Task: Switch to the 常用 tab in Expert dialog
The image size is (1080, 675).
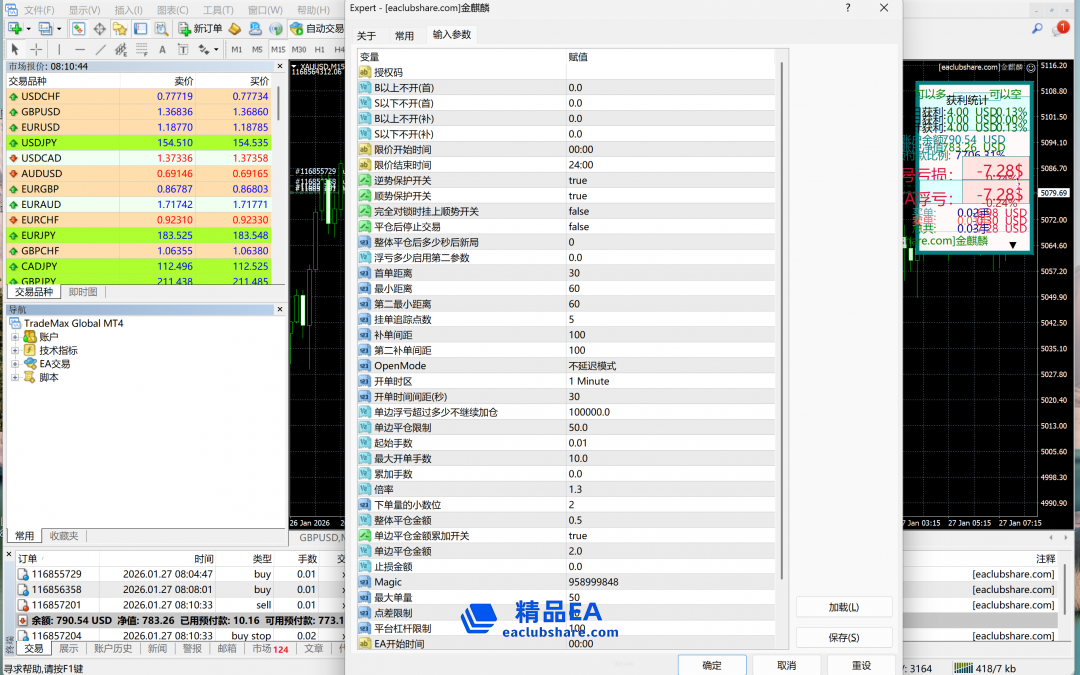Action: click(404, 35)
